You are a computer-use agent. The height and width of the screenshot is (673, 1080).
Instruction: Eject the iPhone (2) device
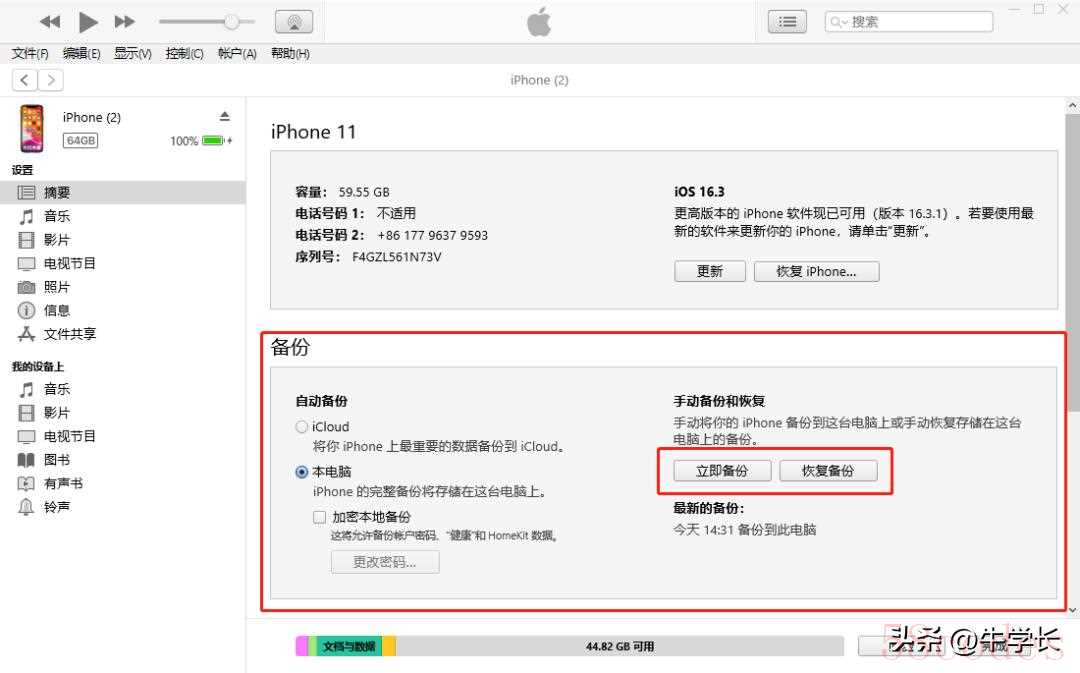225,116
